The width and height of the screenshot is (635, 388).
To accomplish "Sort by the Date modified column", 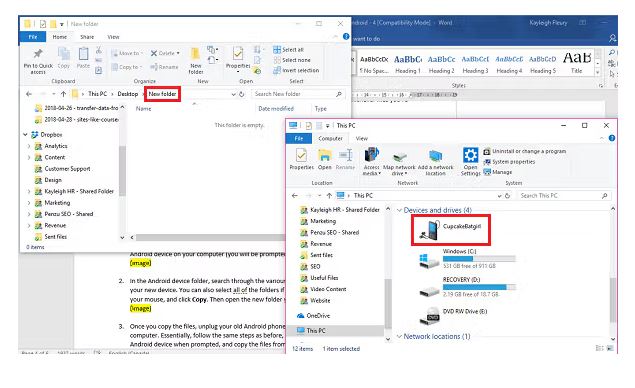I will pyautogui.click(x=276, y=109).
